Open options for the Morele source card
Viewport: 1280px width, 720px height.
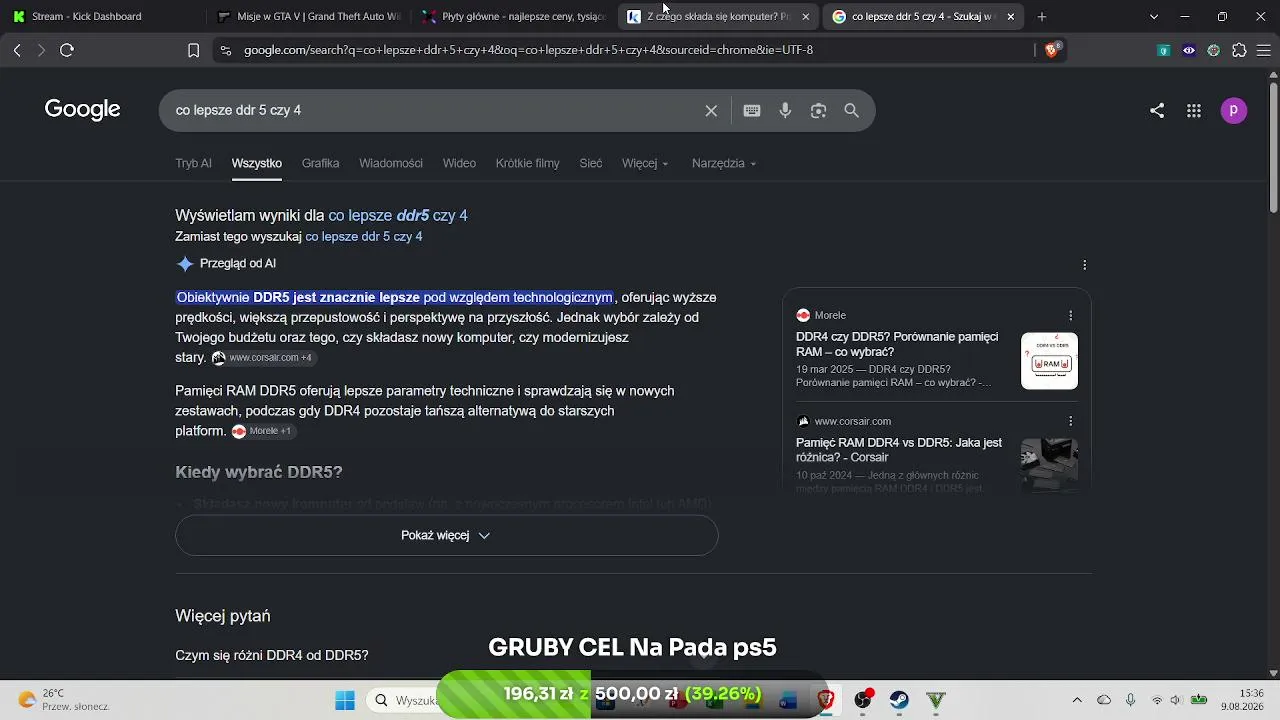[1071, 316]
